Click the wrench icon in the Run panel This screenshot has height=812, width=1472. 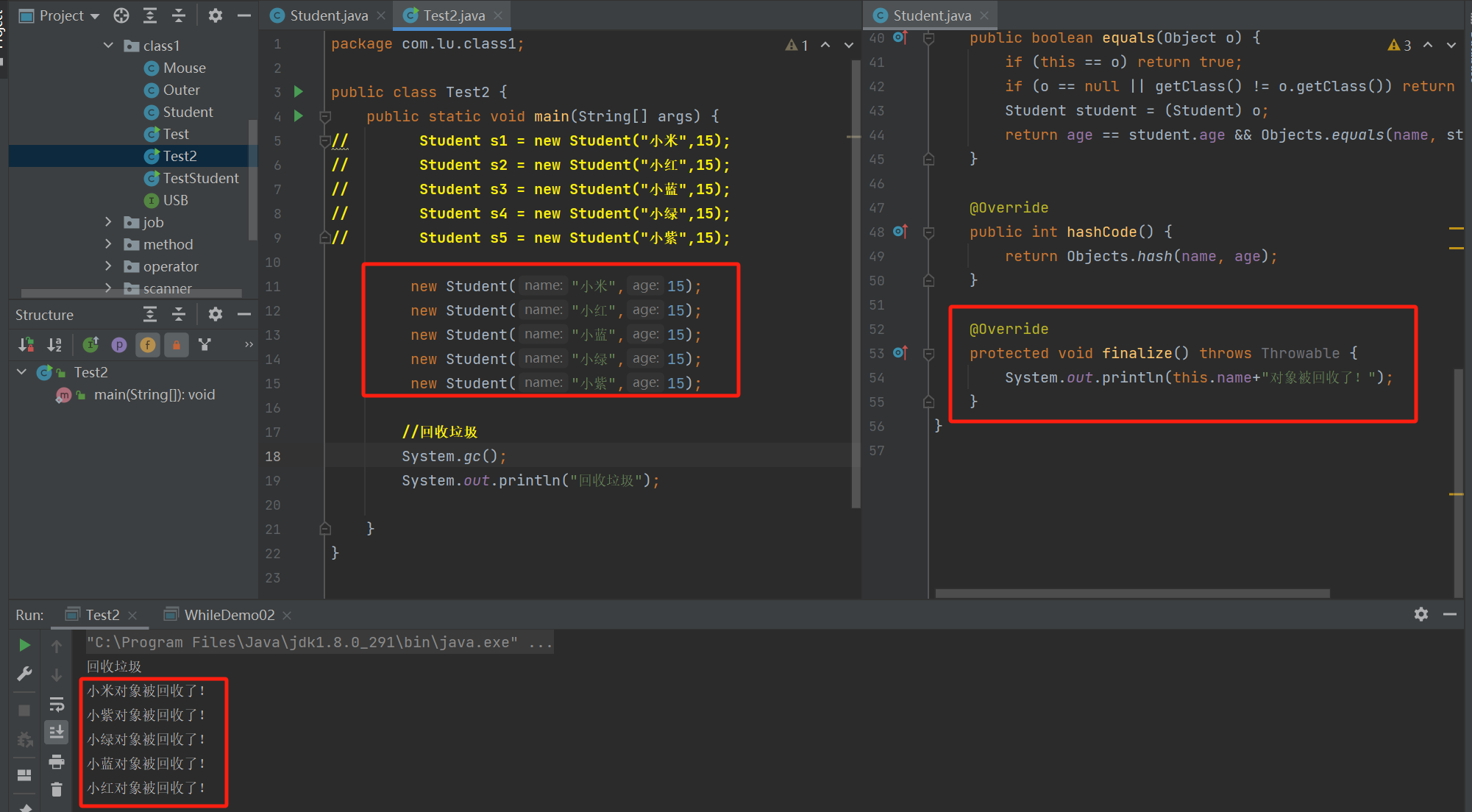24,674
